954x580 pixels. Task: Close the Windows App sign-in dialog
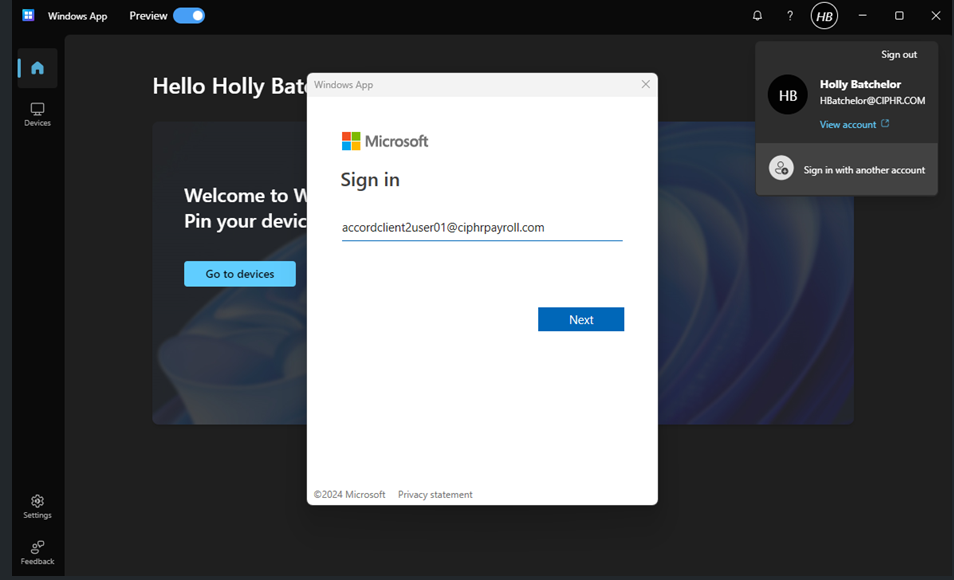point(646,85)
